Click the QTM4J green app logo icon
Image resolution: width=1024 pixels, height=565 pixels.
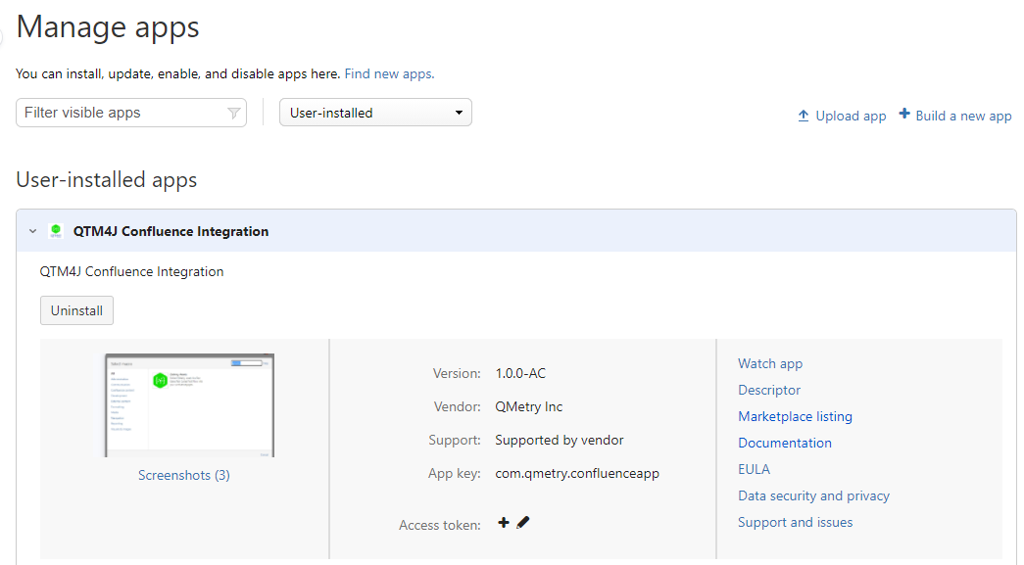pyautogui.click(x=56, y=231)
